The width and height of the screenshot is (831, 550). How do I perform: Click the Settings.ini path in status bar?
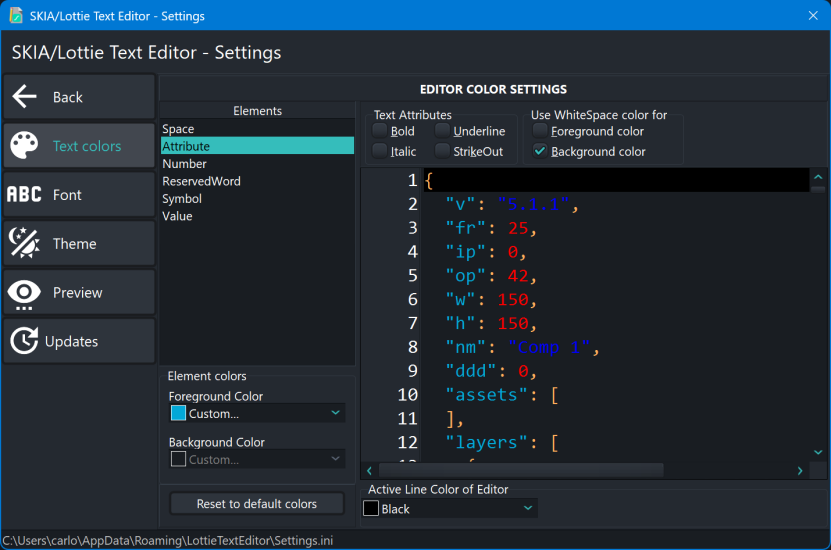click(168, 540)
